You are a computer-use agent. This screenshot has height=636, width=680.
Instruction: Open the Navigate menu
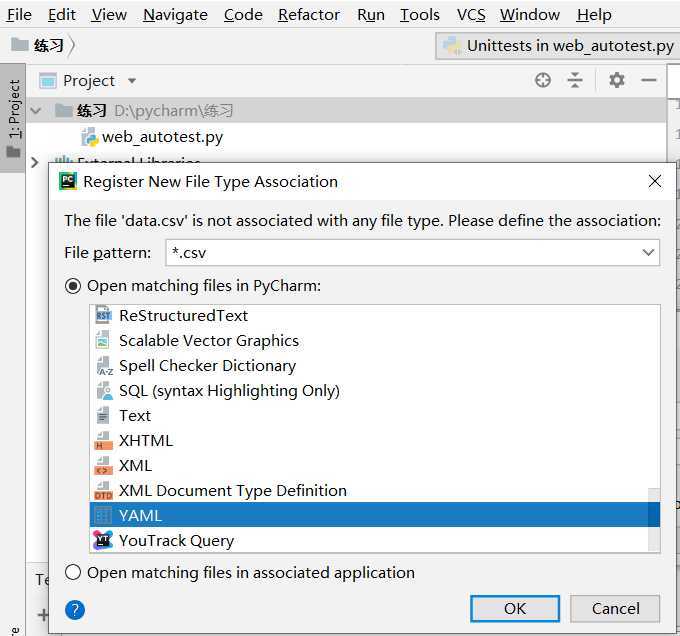click(x=175, y=15)
